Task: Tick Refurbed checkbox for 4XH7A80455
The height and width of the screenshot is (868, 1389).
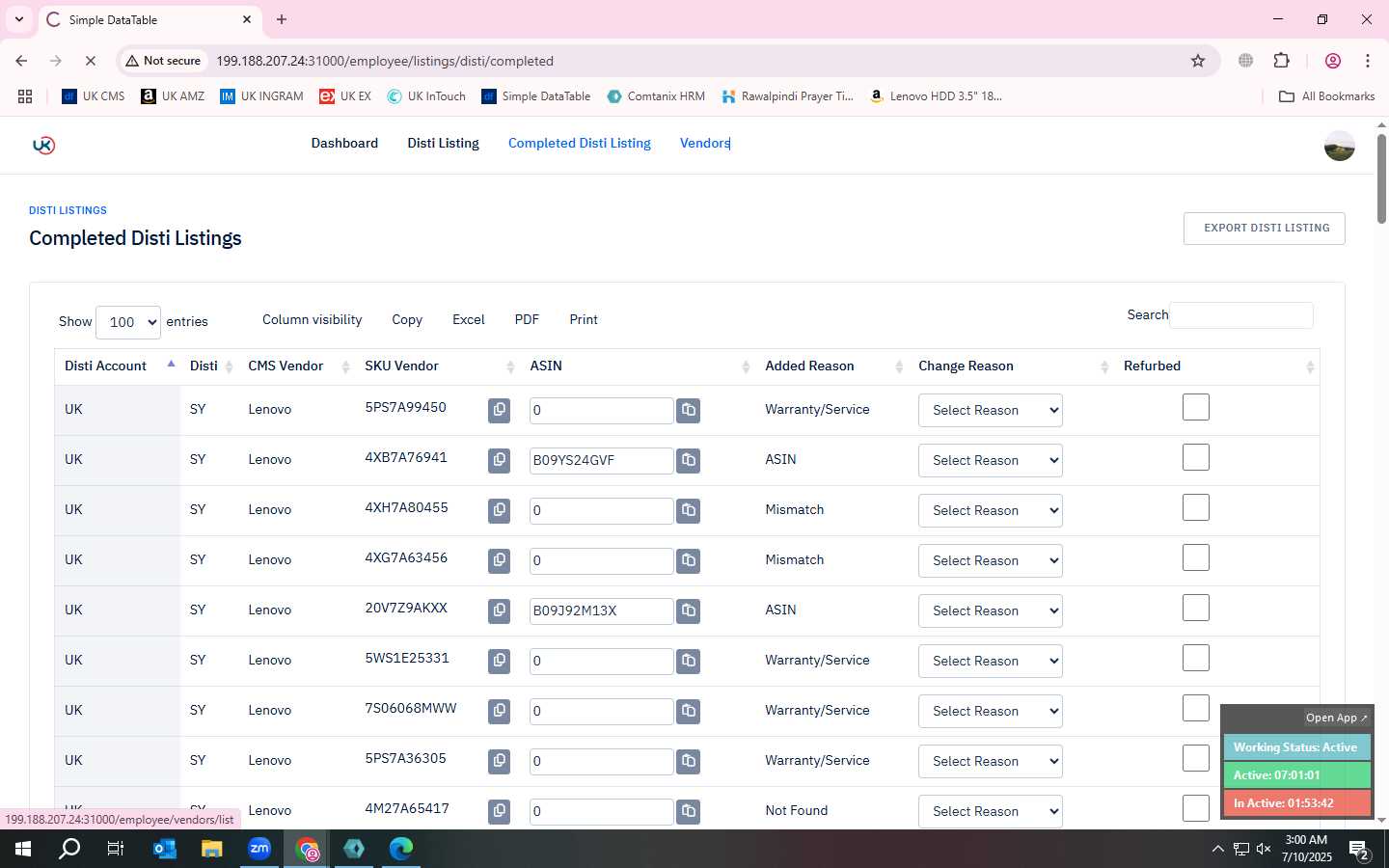Action: point(1195,507)
